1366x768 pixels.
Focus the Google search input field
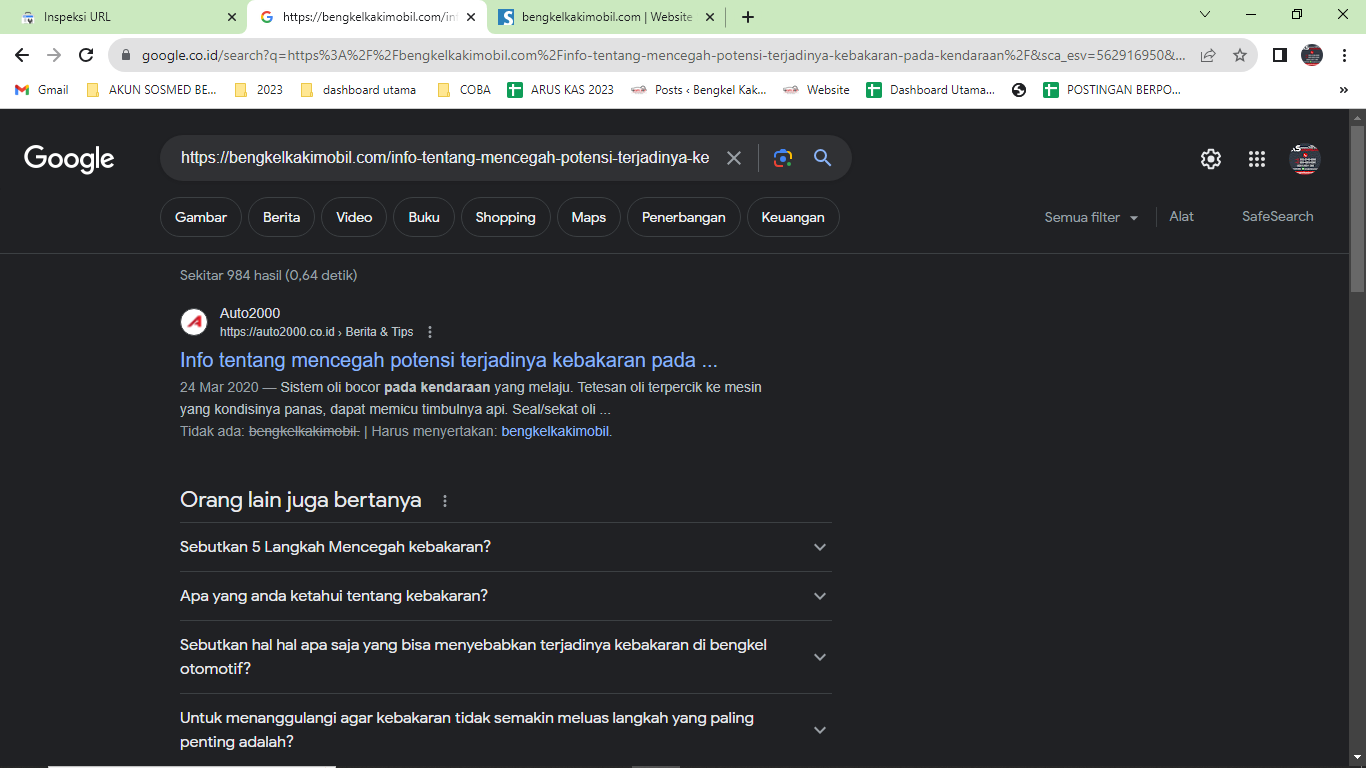click(x=445, y=158)
